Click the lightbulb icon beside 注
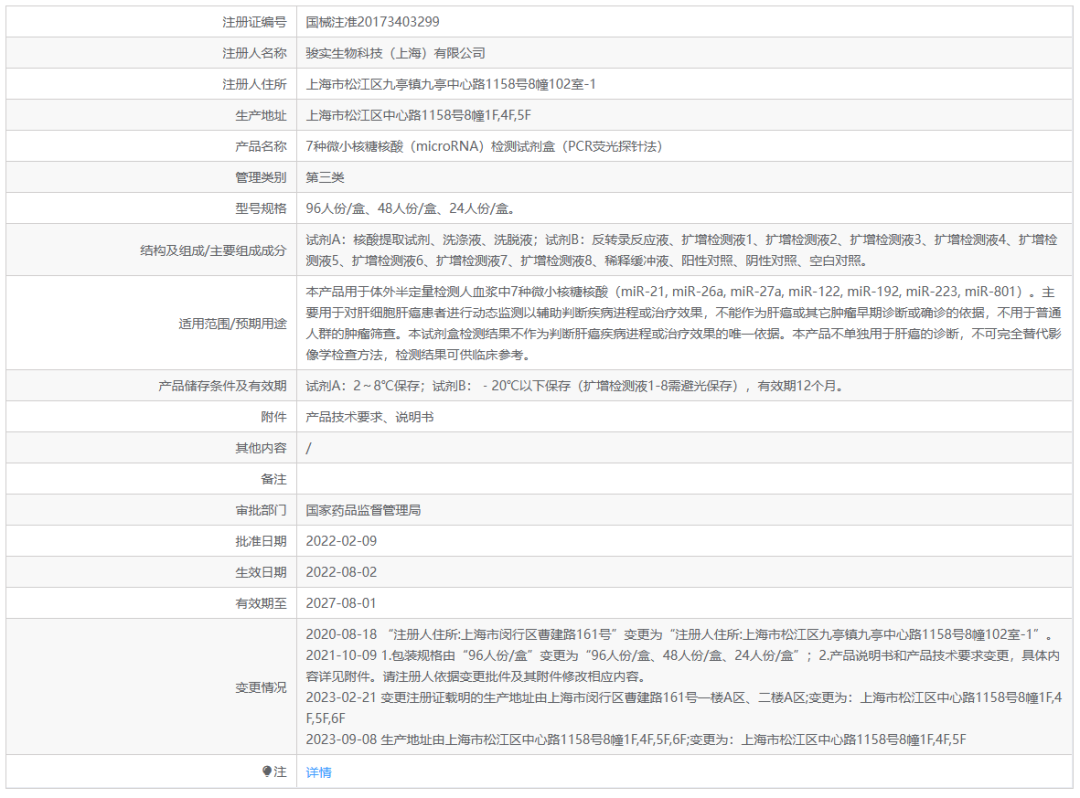This screenshot has height=798, width=1080. [x=267, y=772]
